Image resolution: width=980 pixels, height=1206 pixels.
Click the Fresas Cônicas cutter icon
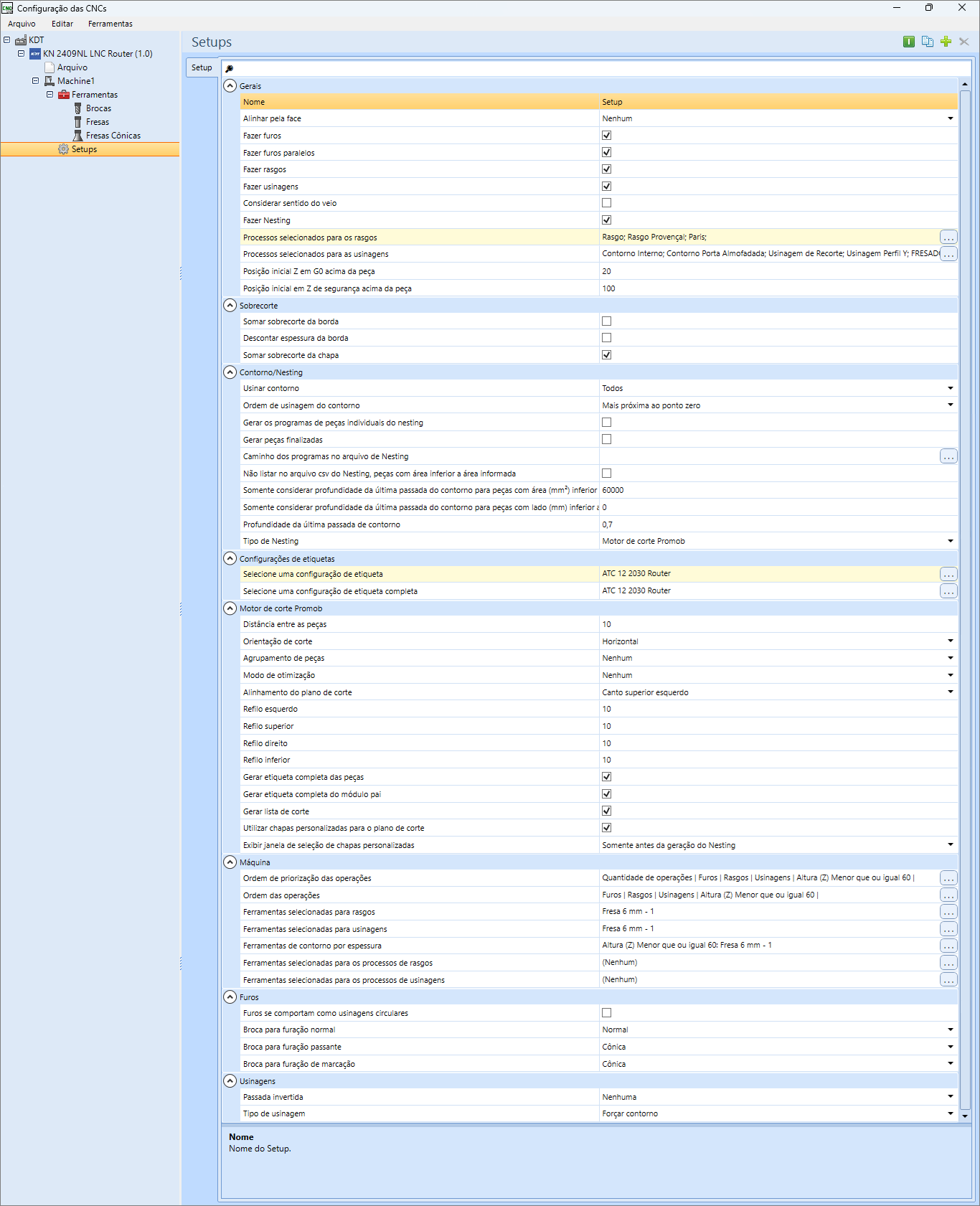pos(78,136)
